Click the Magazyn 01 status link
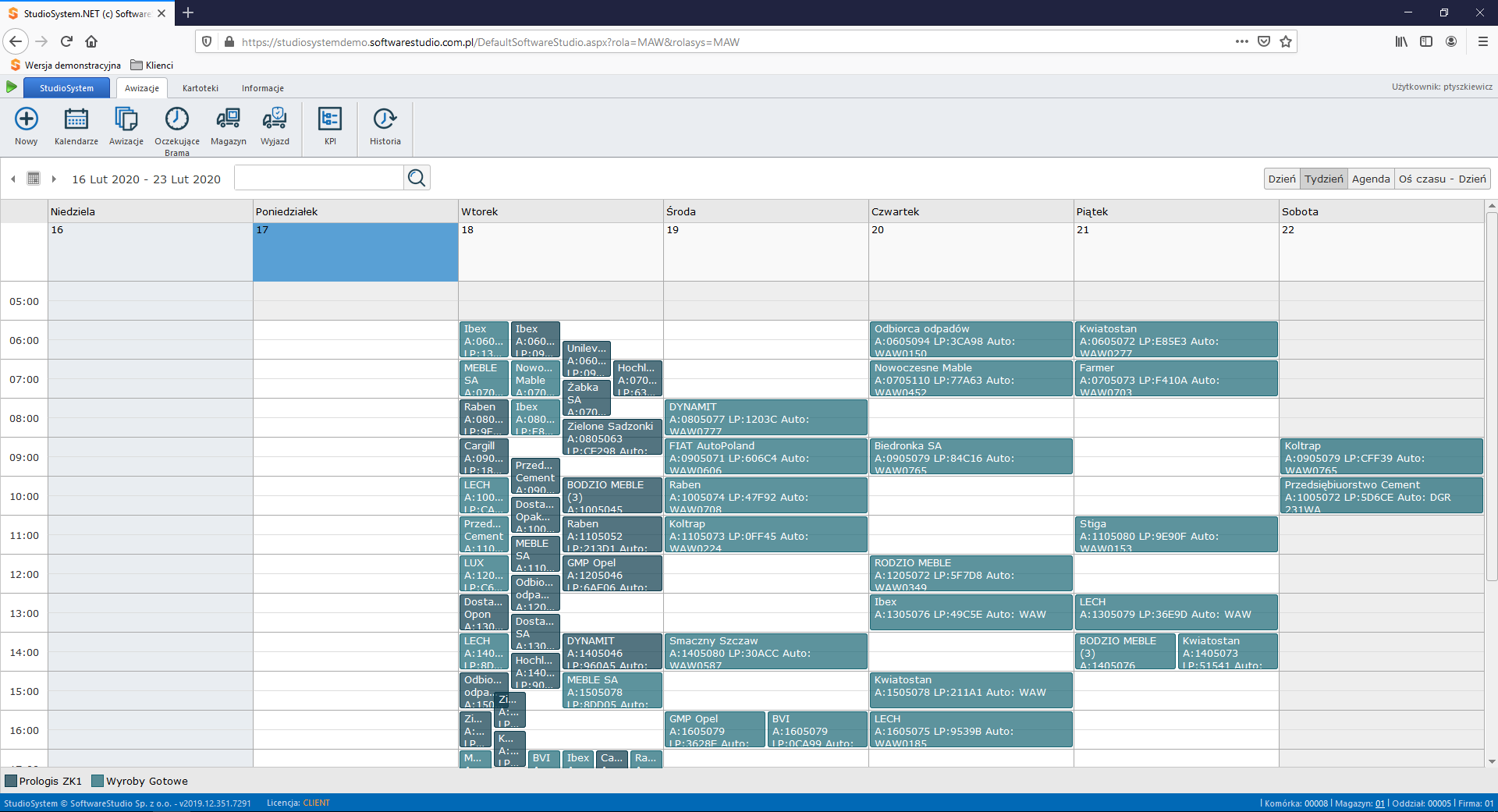This screenshot has width=1498, height=812. click(1379, 803)
